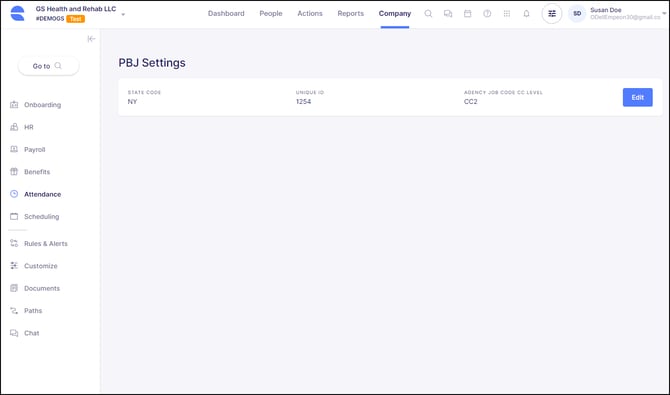This screenshot has width=670, height=395.
Task: Click the Go to search field
Action: (48, 66)
